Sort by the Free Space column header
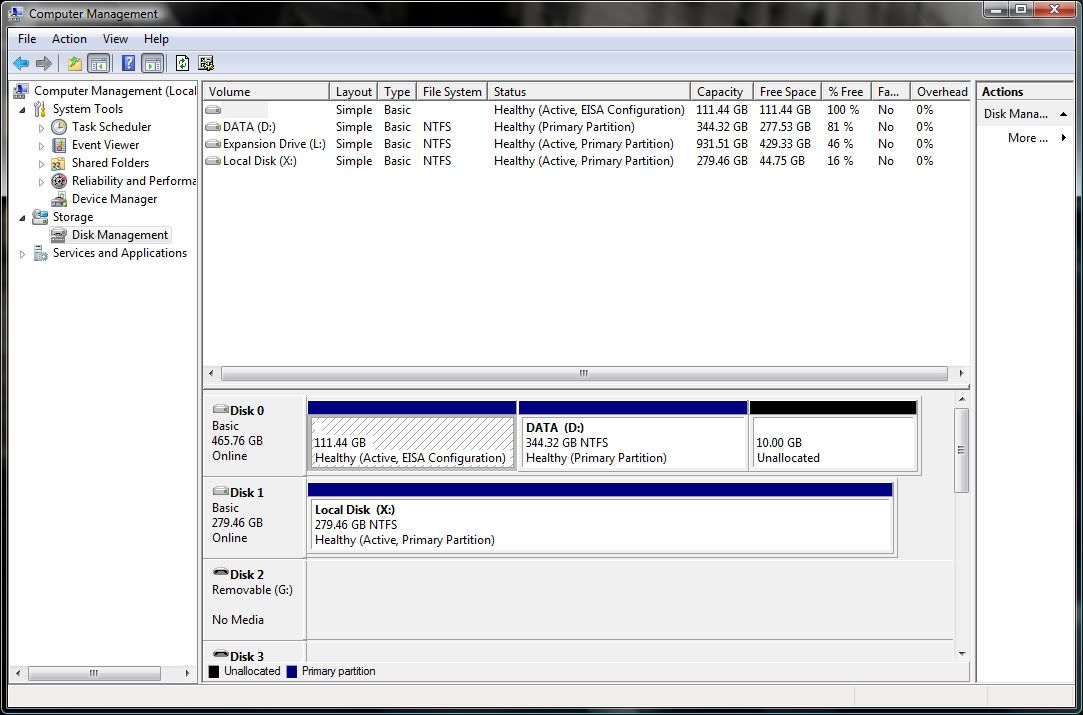 pyautogui.click(x=787, y=91)
